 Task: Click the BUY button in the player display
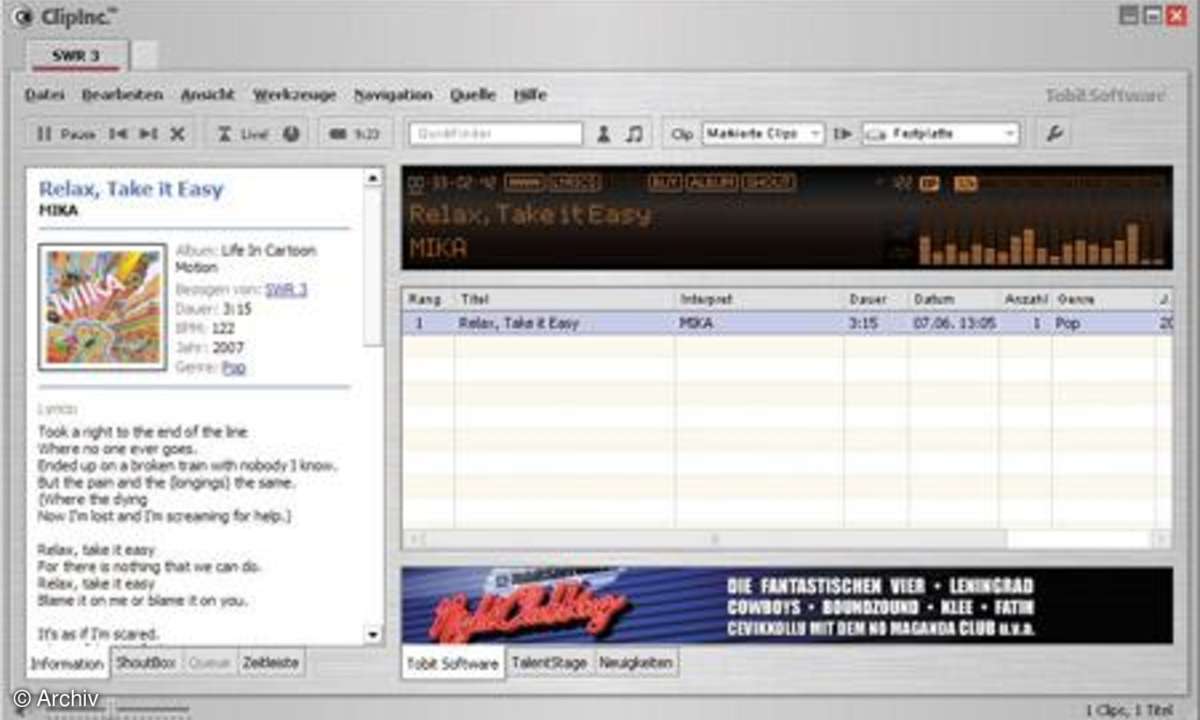click(665, 183)
